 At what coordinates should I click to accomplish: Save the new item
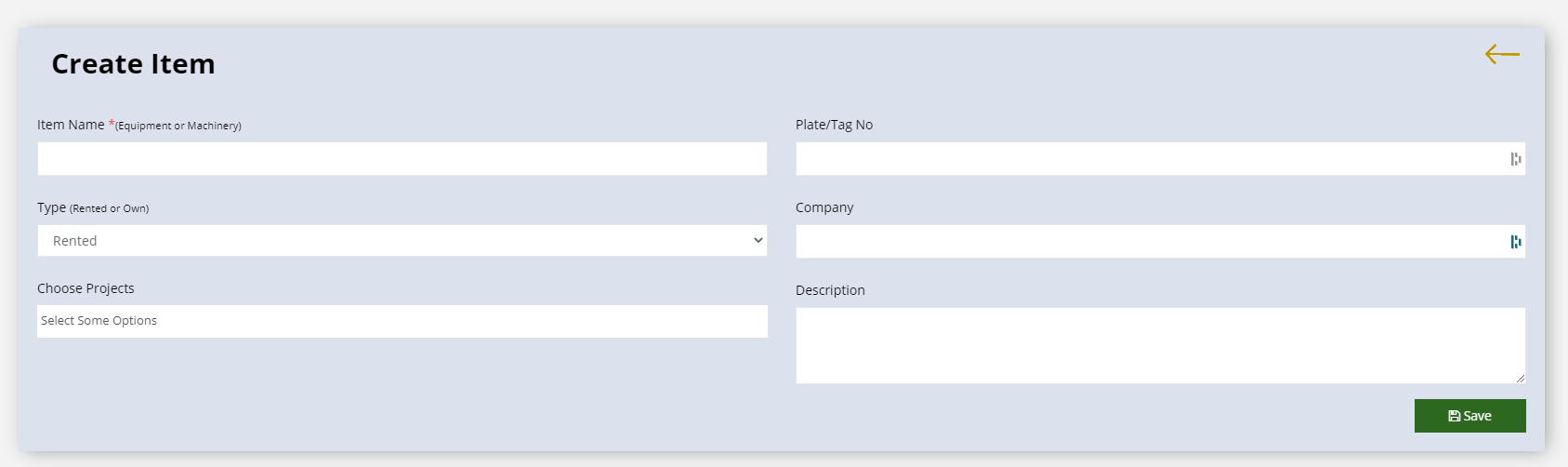pyautogui.click(x=1470, y=416)
